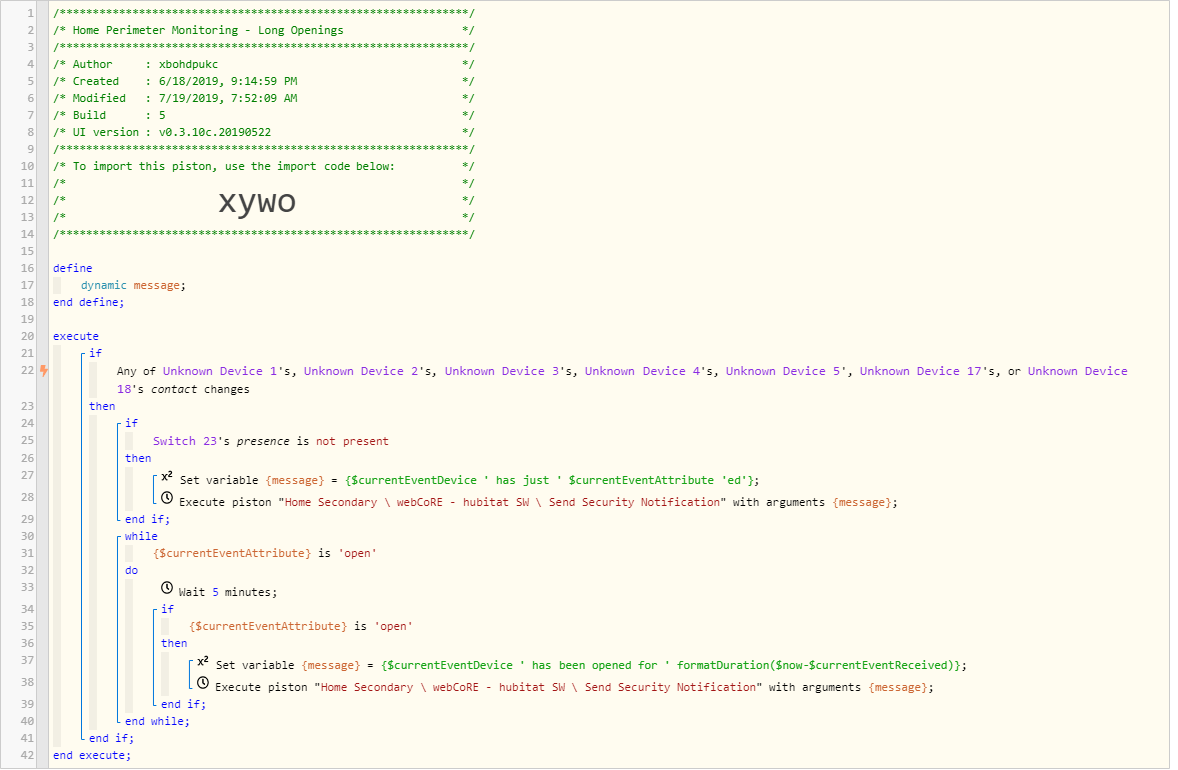Image resolution: width=1178 pixels, height=770 pixels.
Task: Click Unknown Device 2 in the condition
Action: pyautogui.click(x=361, y=371)
